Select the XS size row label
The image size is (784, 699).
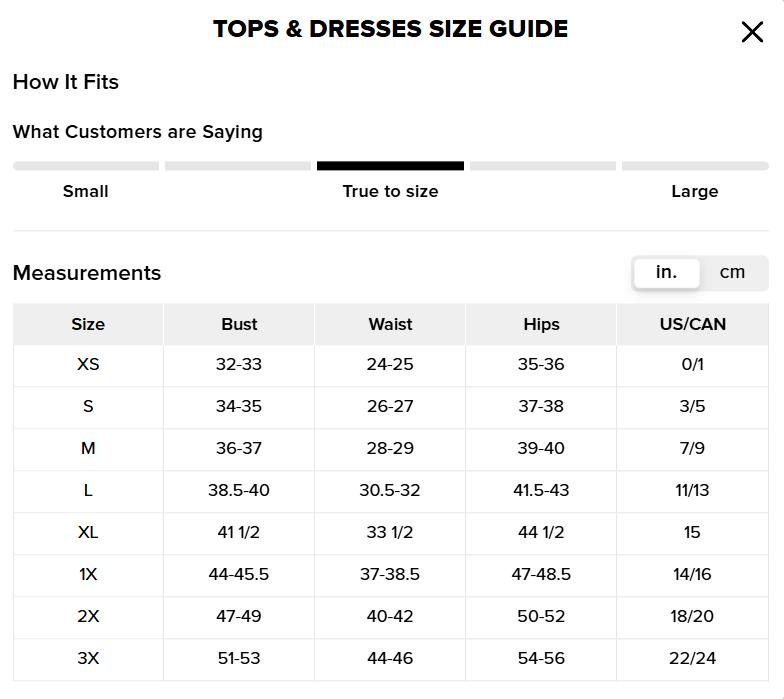point(88,364)
